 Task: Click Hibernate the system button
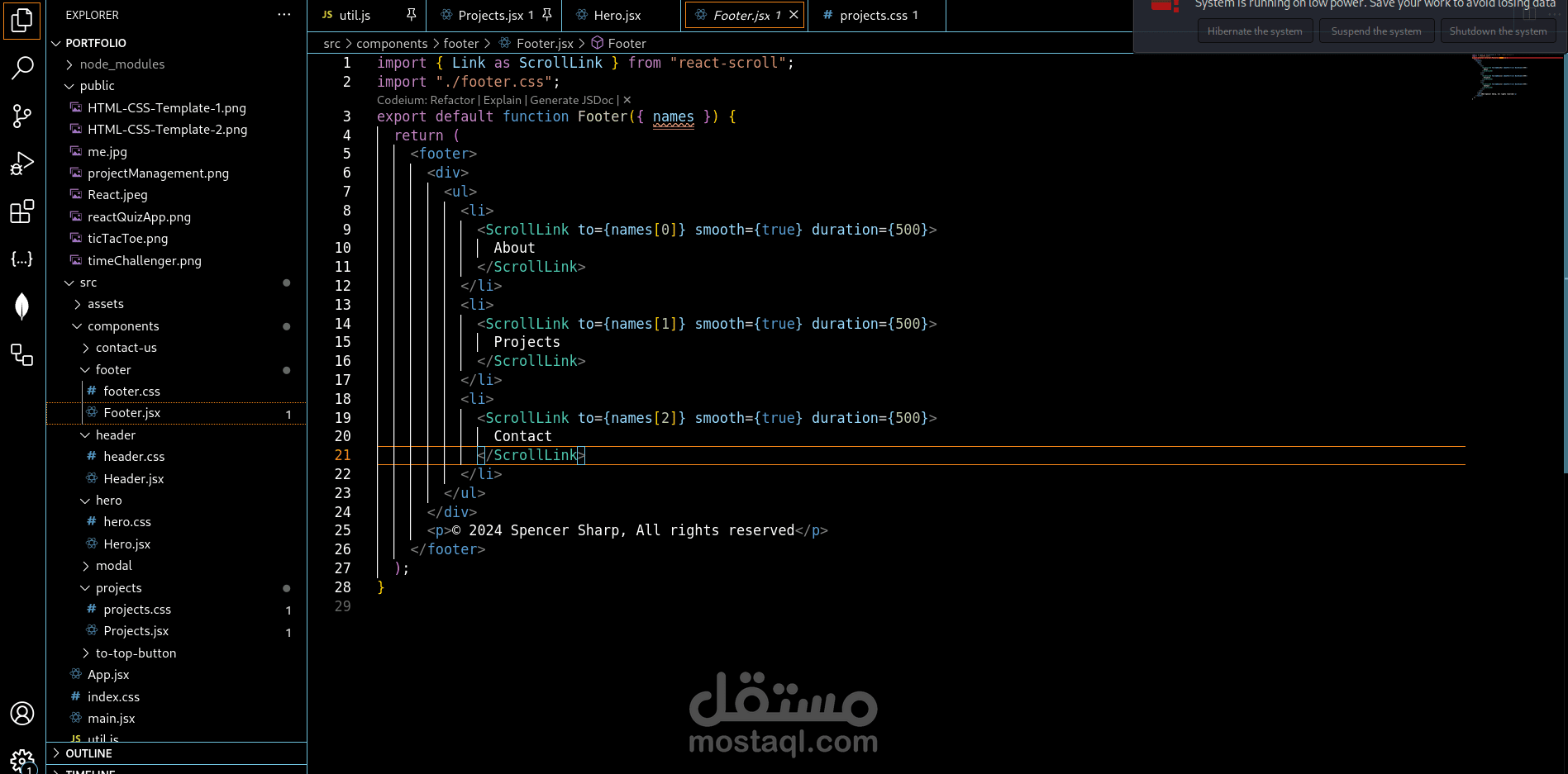1255,31
